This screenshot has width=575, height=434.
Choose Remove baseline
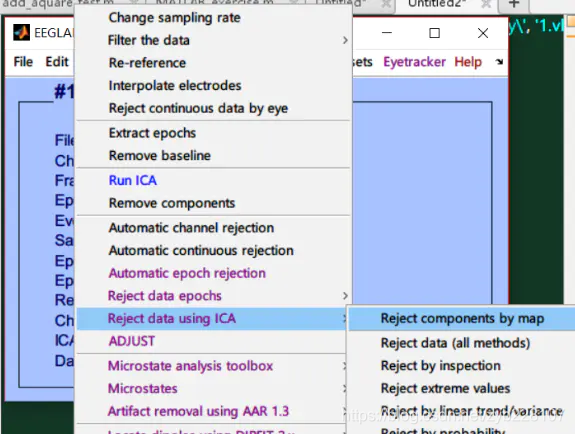(x=213, y=156)
